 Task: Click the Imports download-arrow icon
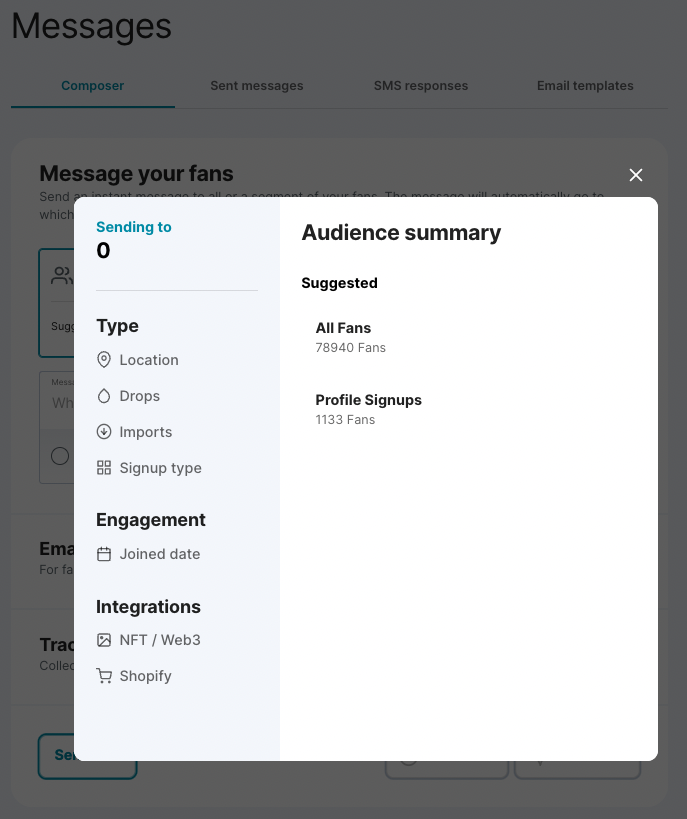point(104,432)
